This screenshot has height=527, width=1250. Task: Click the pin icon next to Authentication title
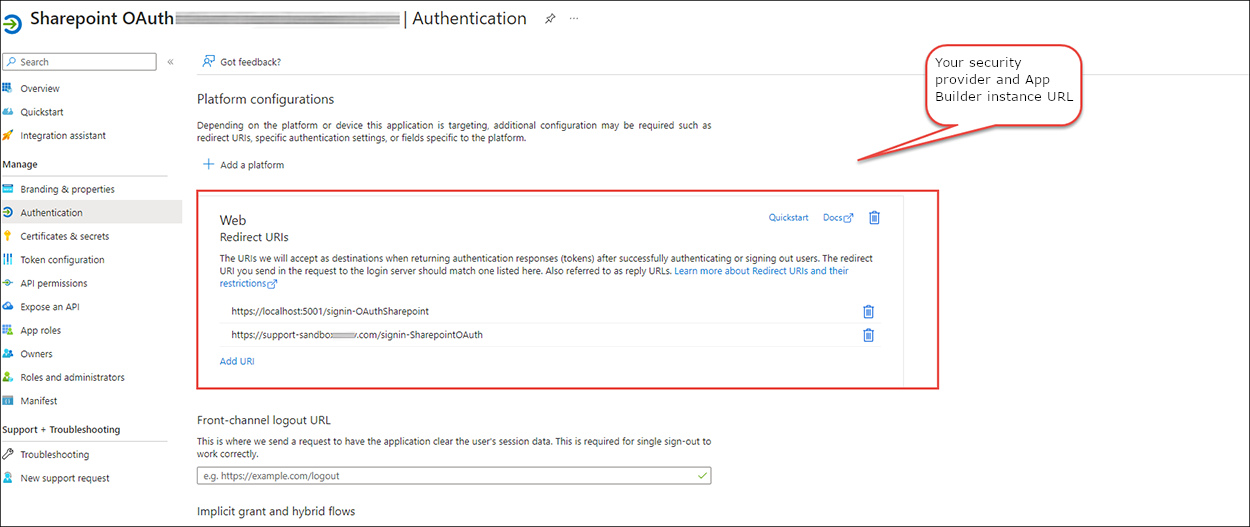tap(550, 19)
